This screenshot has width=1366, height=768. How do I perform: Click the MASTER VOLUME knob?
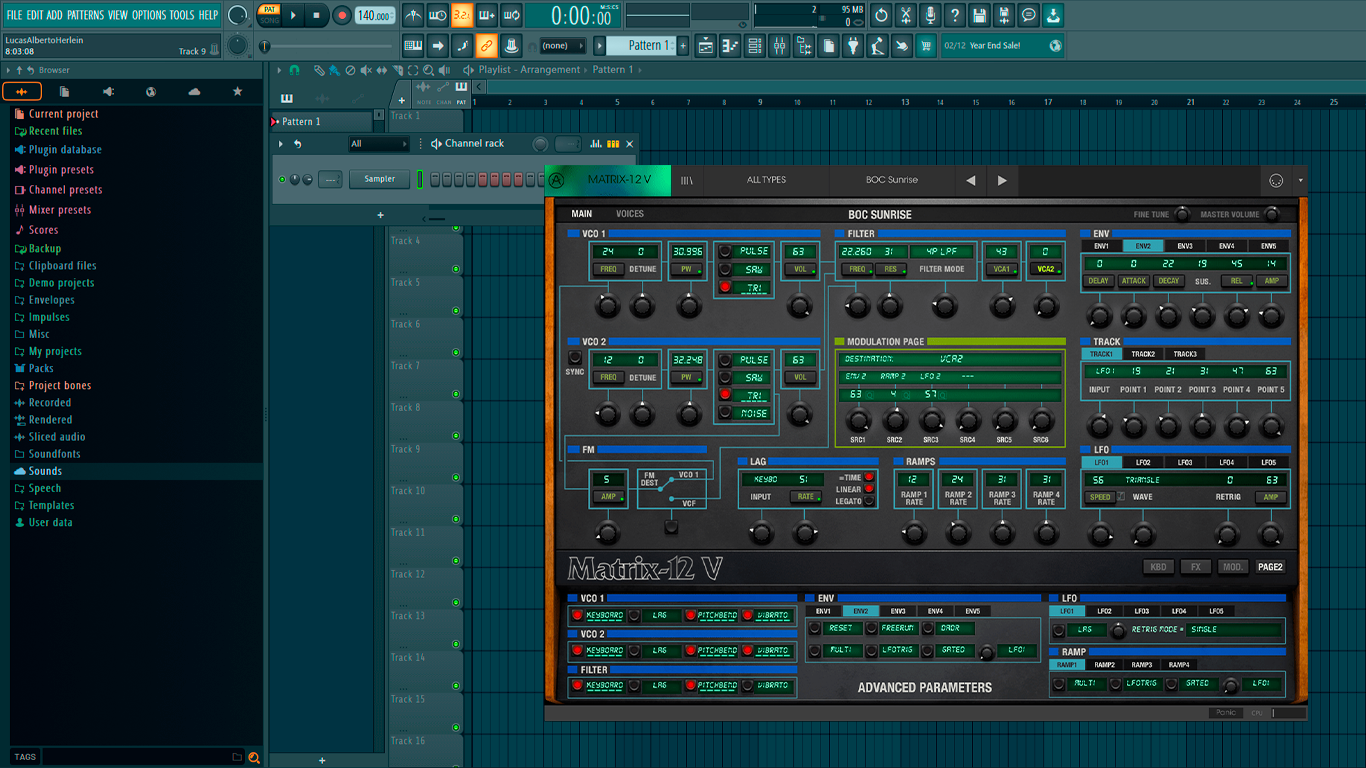(x=1272, y=214)
